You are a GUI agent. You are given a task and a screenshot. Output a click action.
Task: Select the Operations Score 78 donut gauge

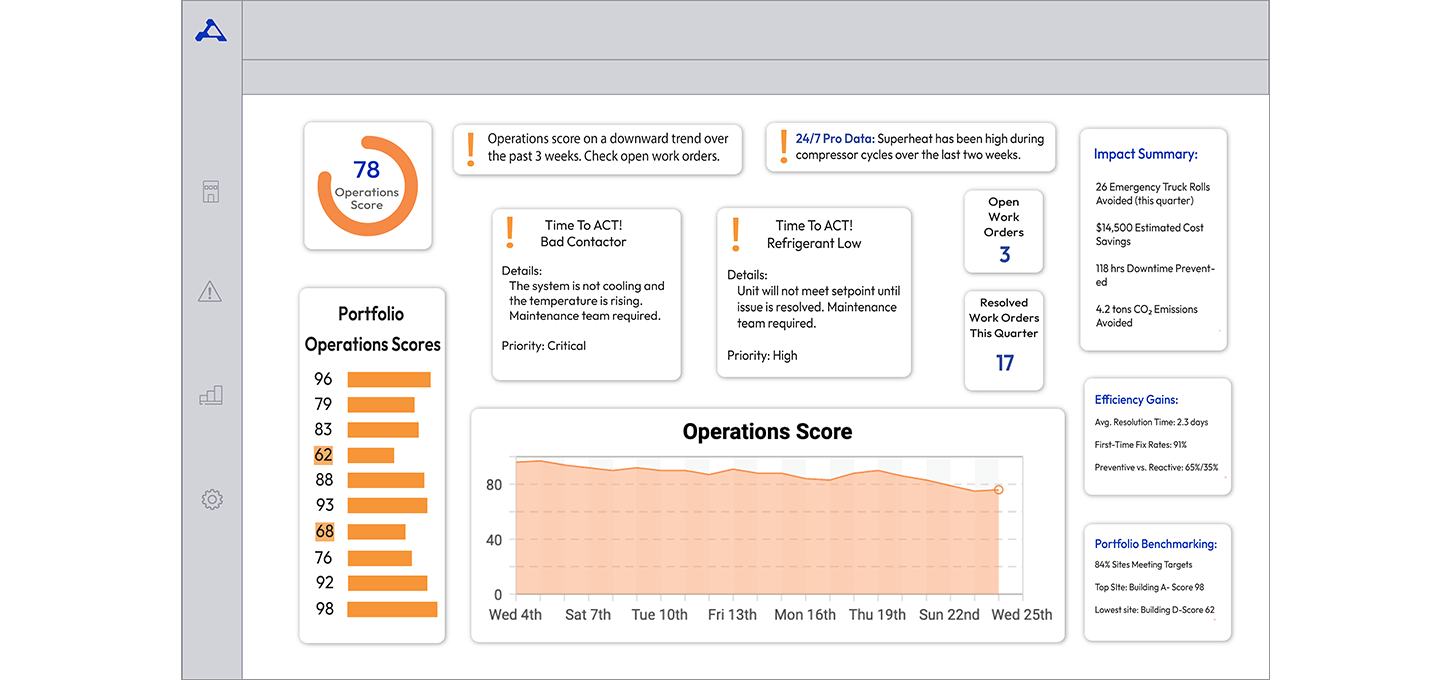point(367,185)
